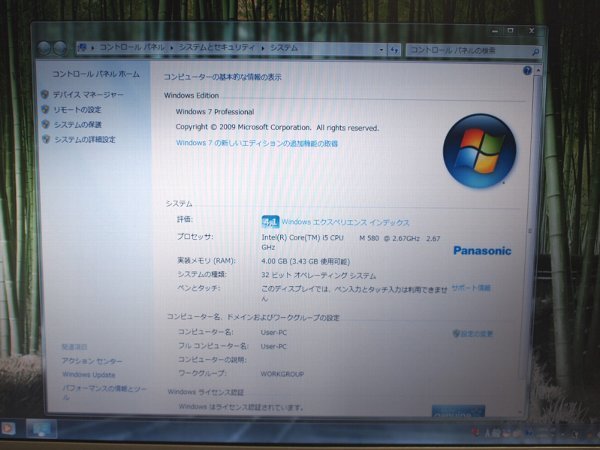
Task: Open リモートの設定 link
Action: (77, 110)
